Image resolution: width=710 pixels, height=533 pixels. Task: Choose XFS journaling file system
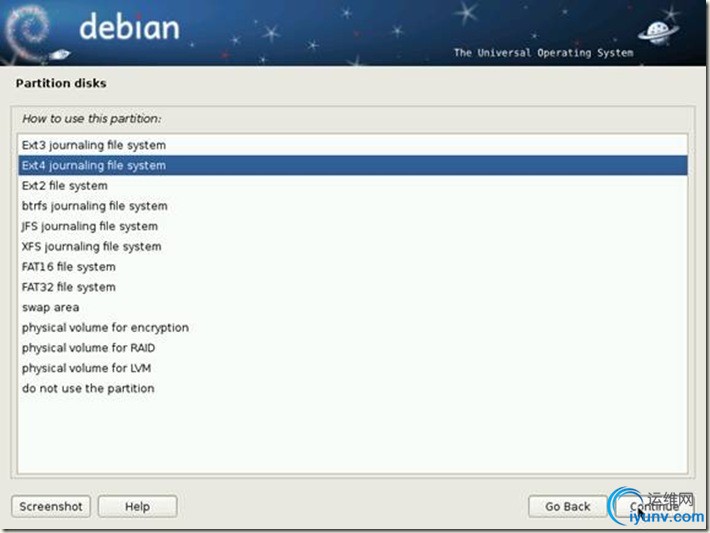click(353, 246)
